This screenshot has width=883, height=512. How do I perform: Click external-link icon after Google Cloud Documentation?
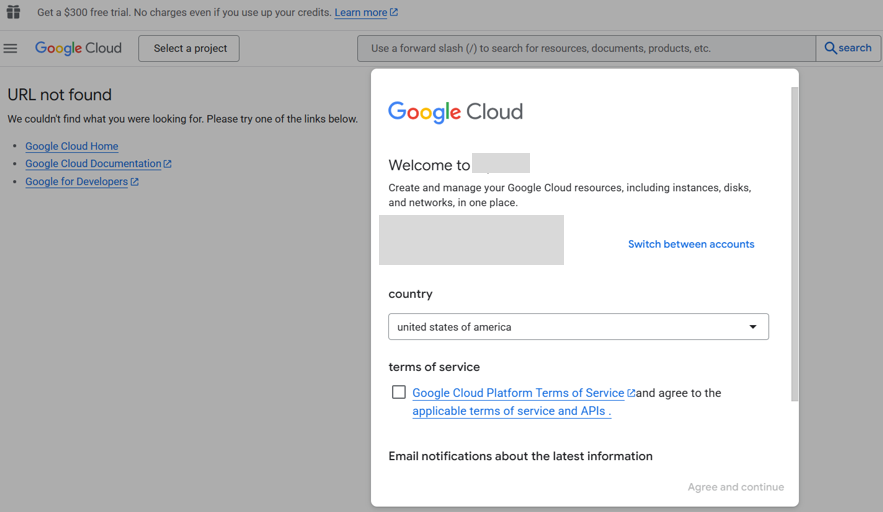click(x=168, y=164)
